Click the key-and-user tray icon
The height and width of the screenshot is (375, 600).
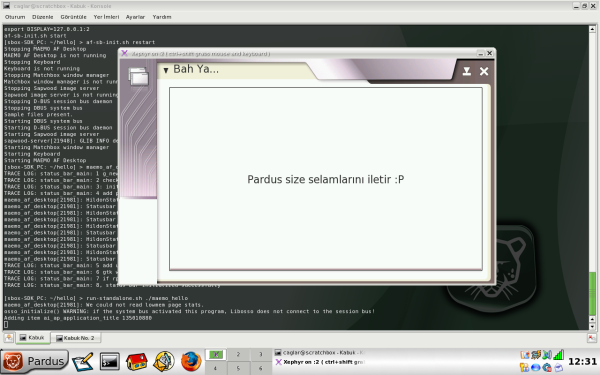click(x=524, y=368)
